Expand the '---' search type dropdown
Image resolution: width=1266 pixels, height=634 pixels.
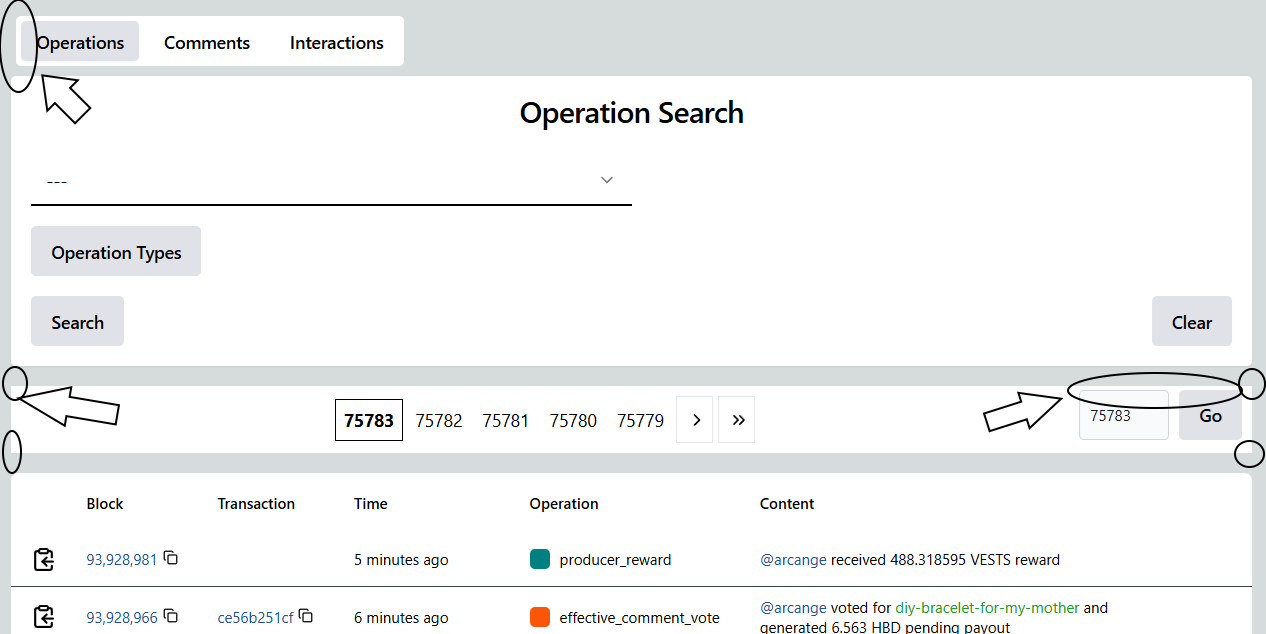click(331, 181)
